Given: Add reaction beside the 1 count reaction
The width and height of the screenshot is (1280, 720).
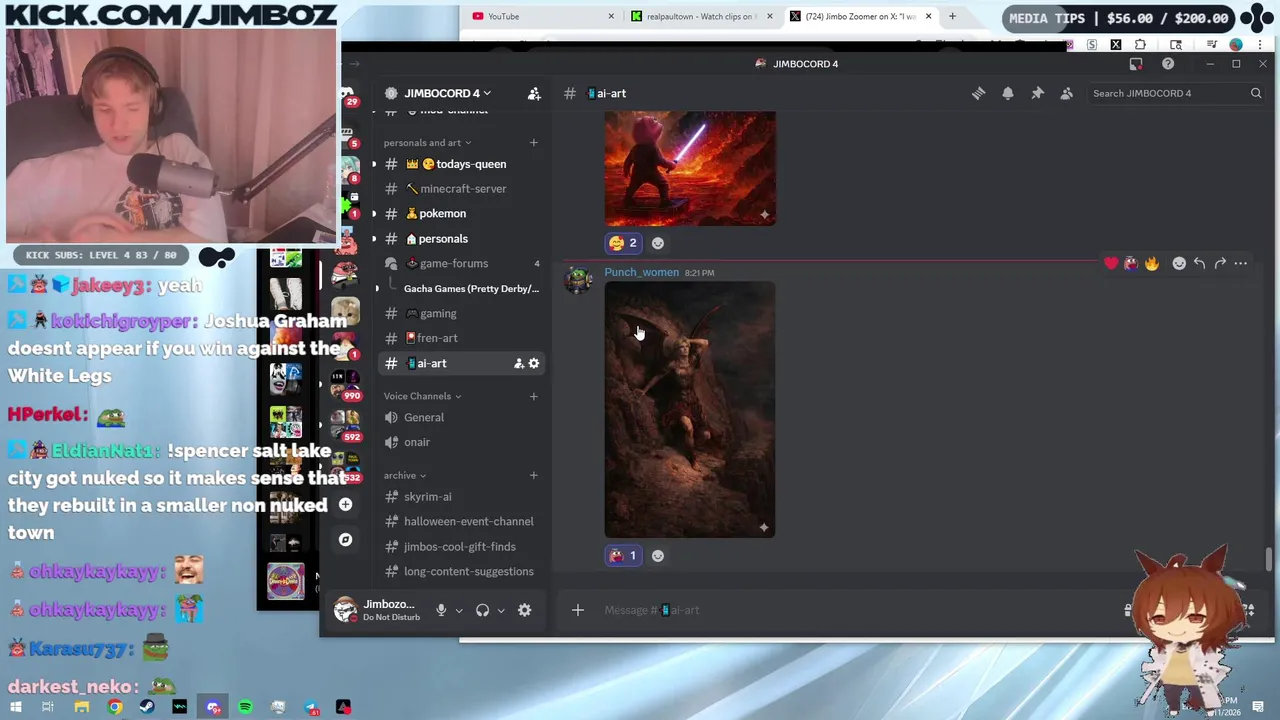Looking at the screenshot, I should [658, 556].
